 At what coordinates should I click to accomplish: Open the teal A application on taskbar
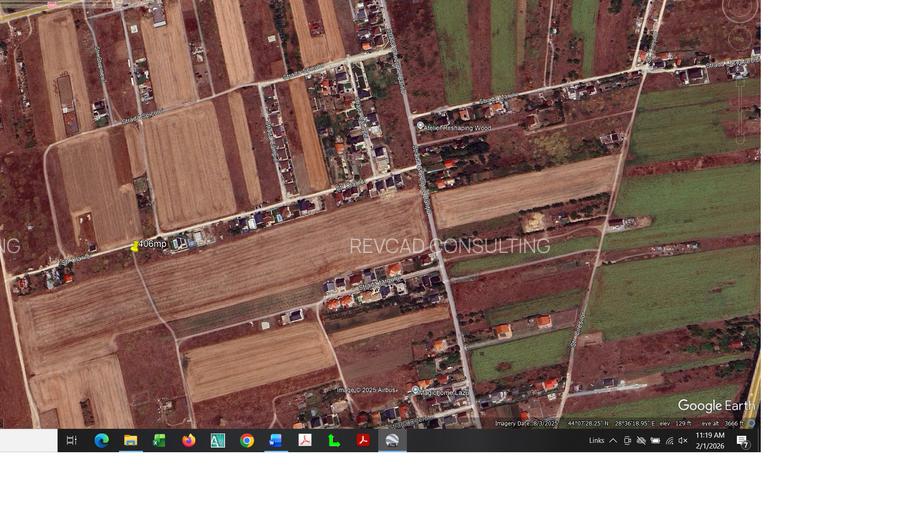(217, 440)
